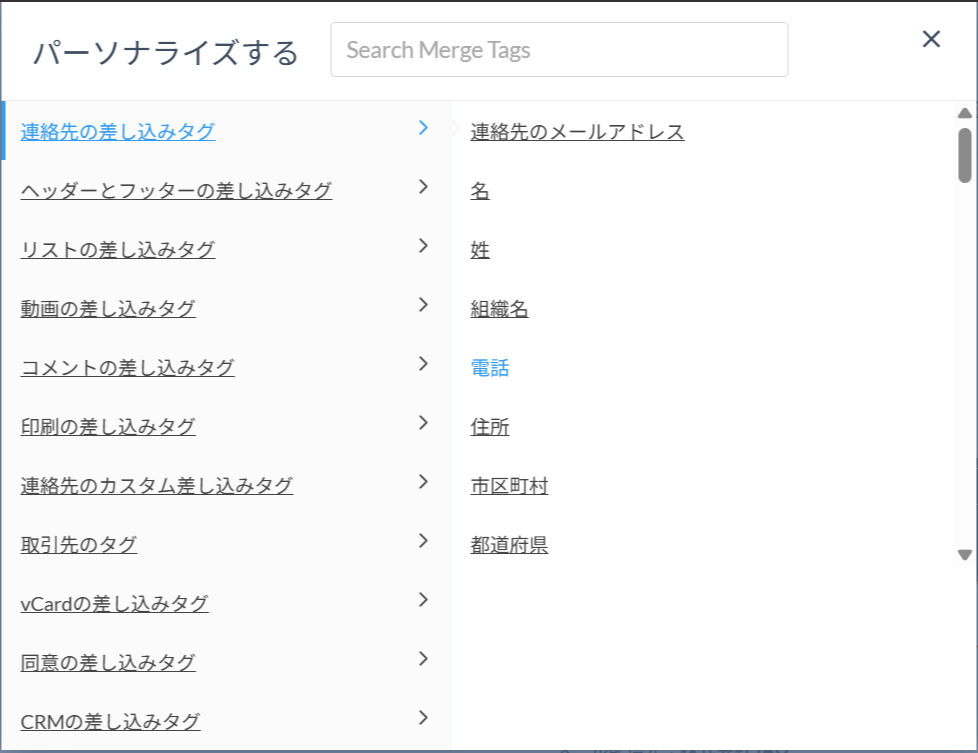This screenshot has height=753, width=978.
Task: Insert 連絡先のメールアドレス merge tag
Action: 577,132
